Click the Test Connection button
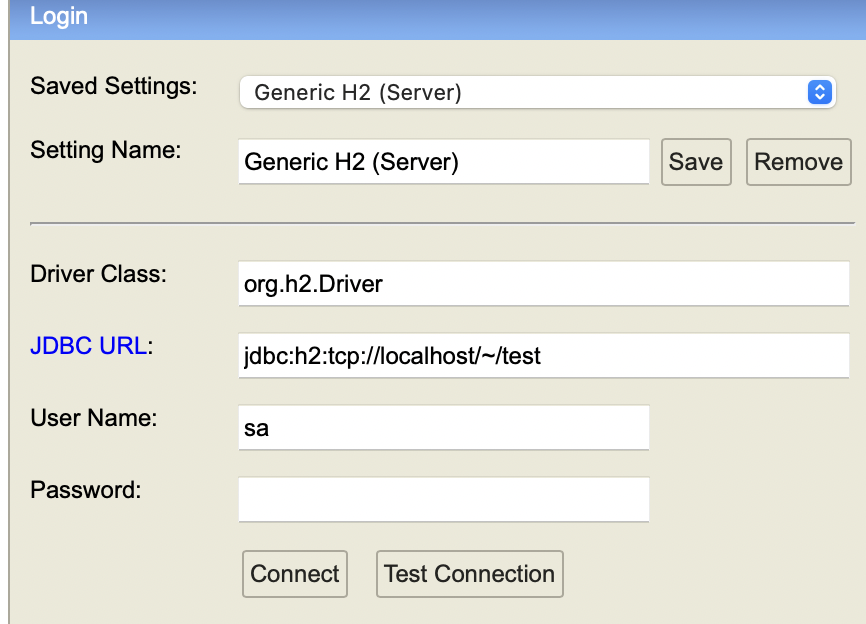866x624 pixels. [469, 574]
